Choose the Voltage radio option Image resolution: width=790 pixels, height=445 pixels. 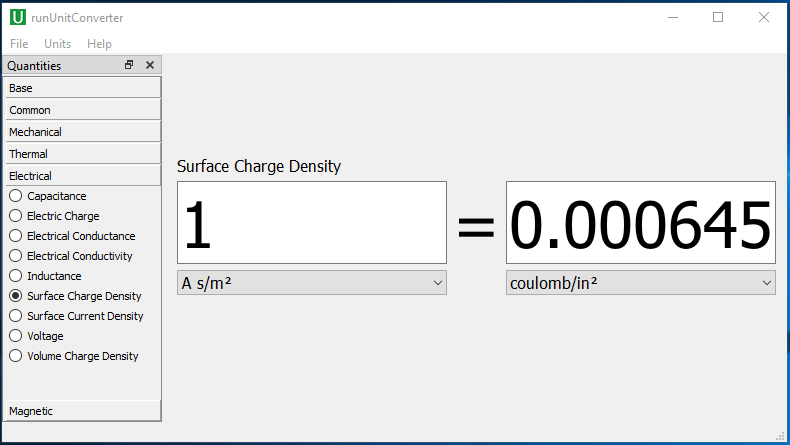16,336
